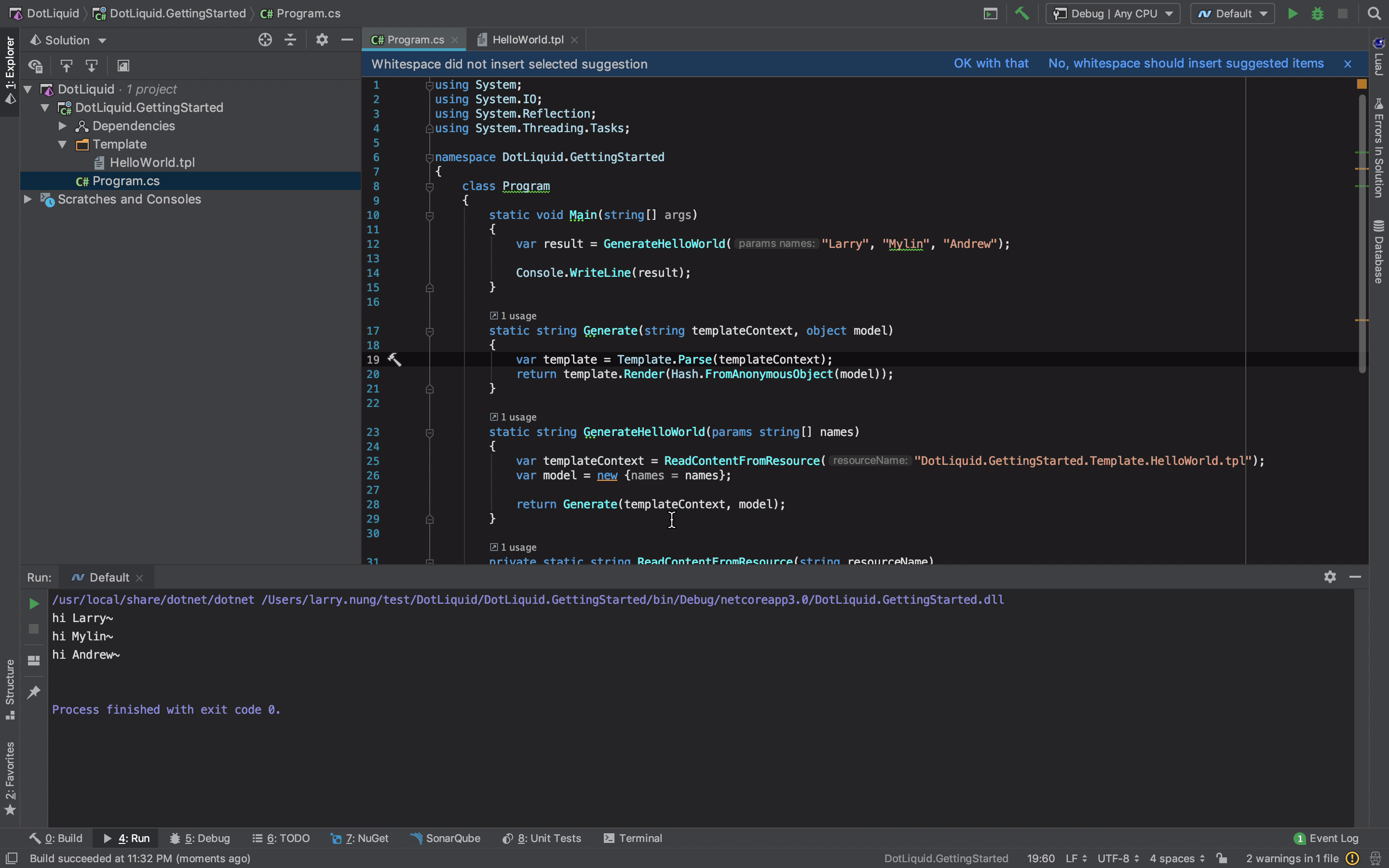Screen dimensions: 1389x868
Task: Dismiss the whitespace suggestion notification
Action: (1348, 64)
